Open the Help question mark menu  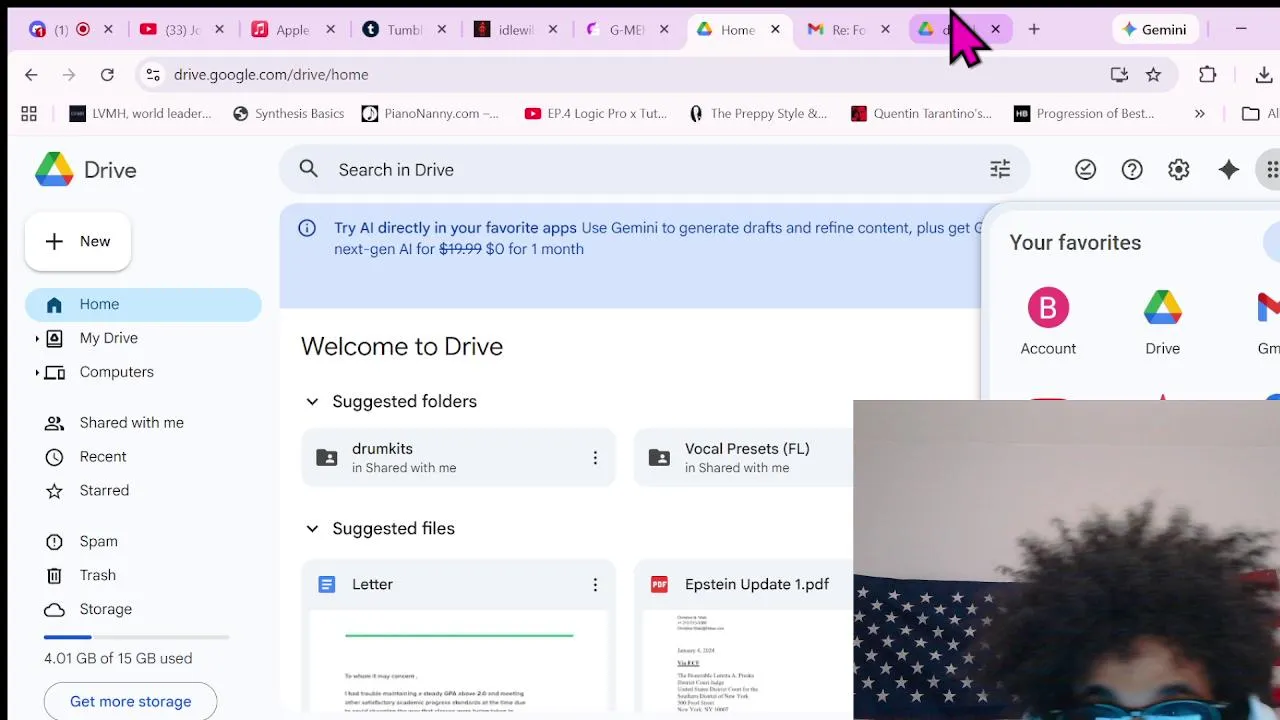pos(1132,170)
